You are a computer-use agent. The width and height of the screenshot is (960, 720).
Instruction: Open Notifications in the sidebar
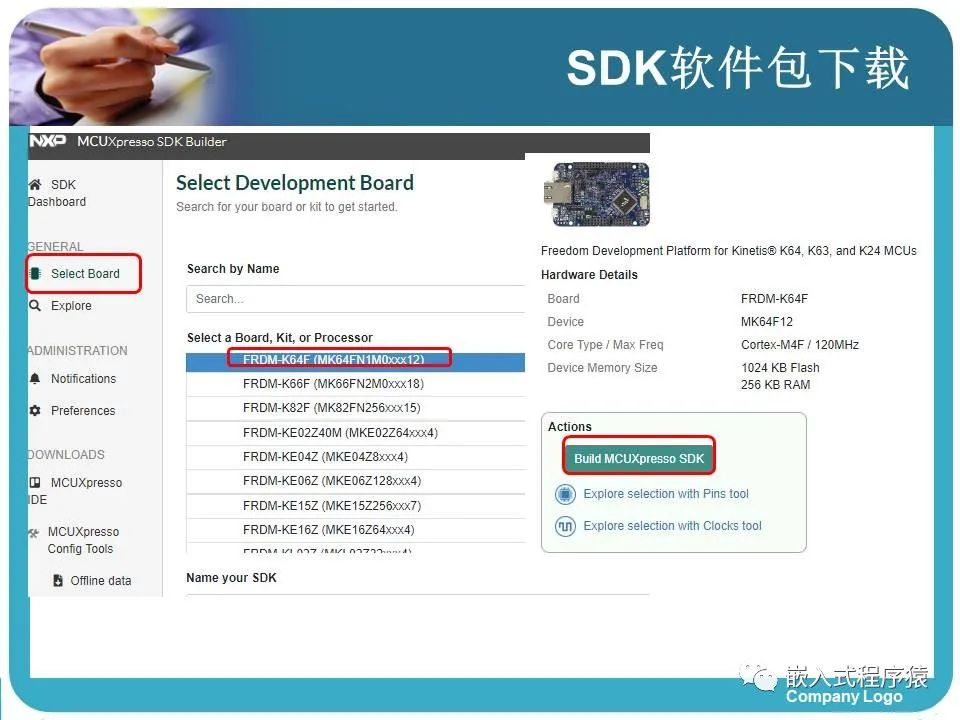click(x=83, y=379)
